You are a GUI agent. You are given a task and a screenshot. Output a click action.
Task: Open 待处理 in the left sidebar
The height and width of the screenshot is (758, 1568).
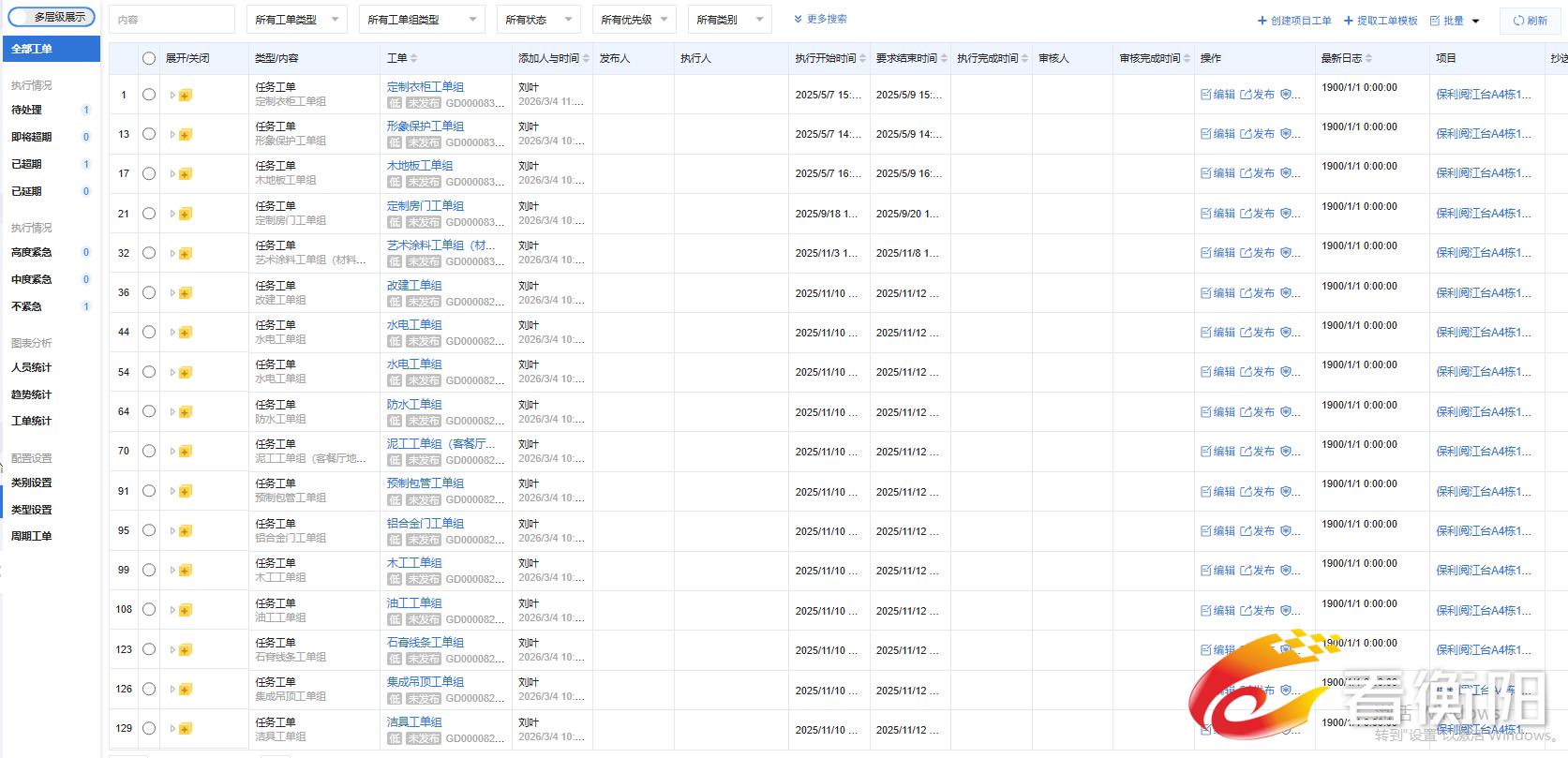[27, 111]
